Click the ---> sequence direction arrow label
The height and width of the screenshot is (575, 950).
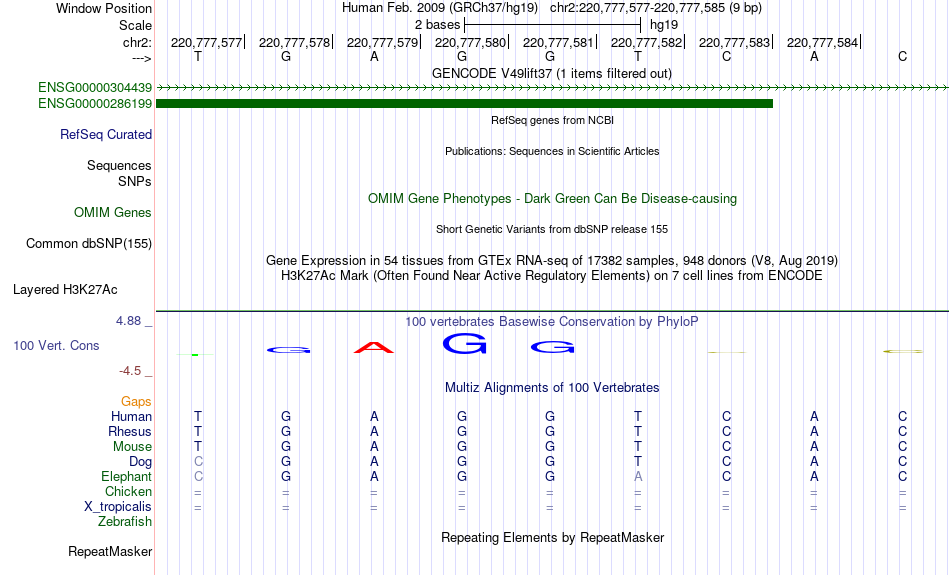point(142,58)
